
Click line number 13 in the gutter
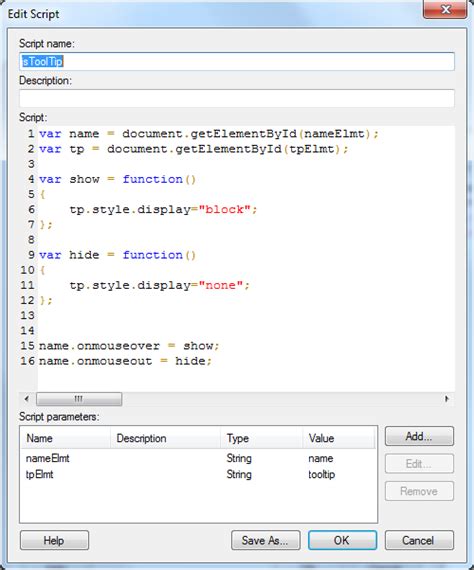(x=28, y=316)
